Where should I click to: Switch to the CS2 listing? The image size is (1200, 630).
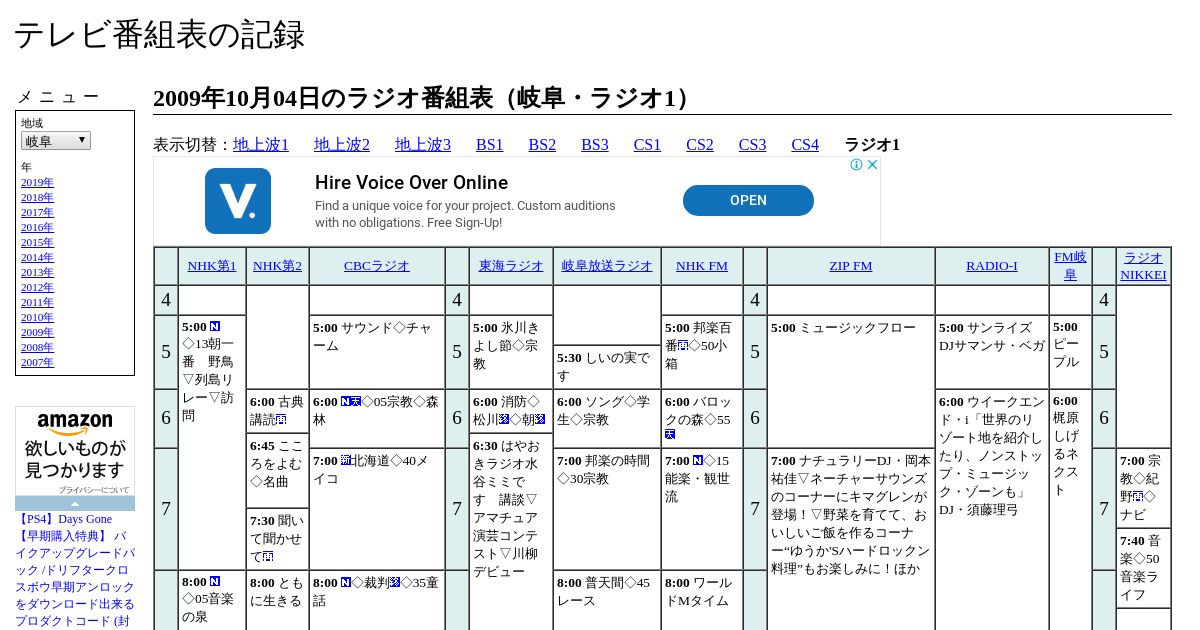[x=700, y=145]
